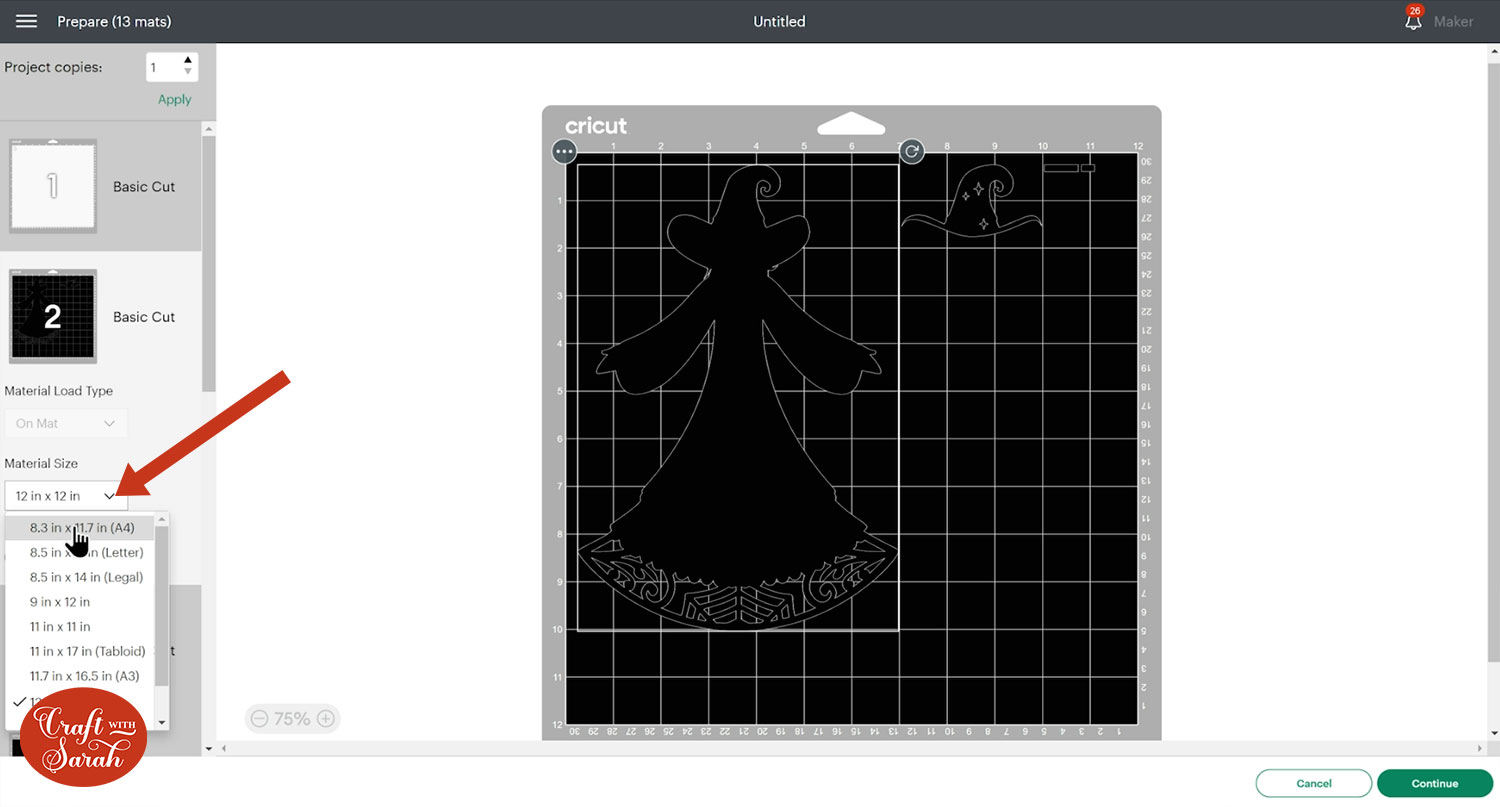Increase project copies with up arrow

click(x=188, y=61)
